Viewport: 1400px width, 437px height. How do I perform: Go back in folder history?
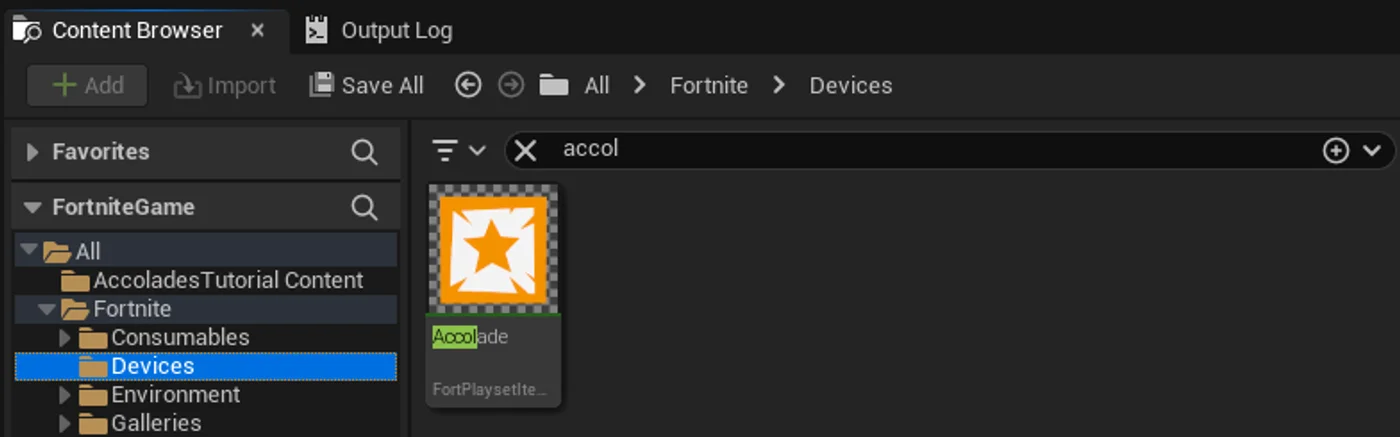coord(468,85)
